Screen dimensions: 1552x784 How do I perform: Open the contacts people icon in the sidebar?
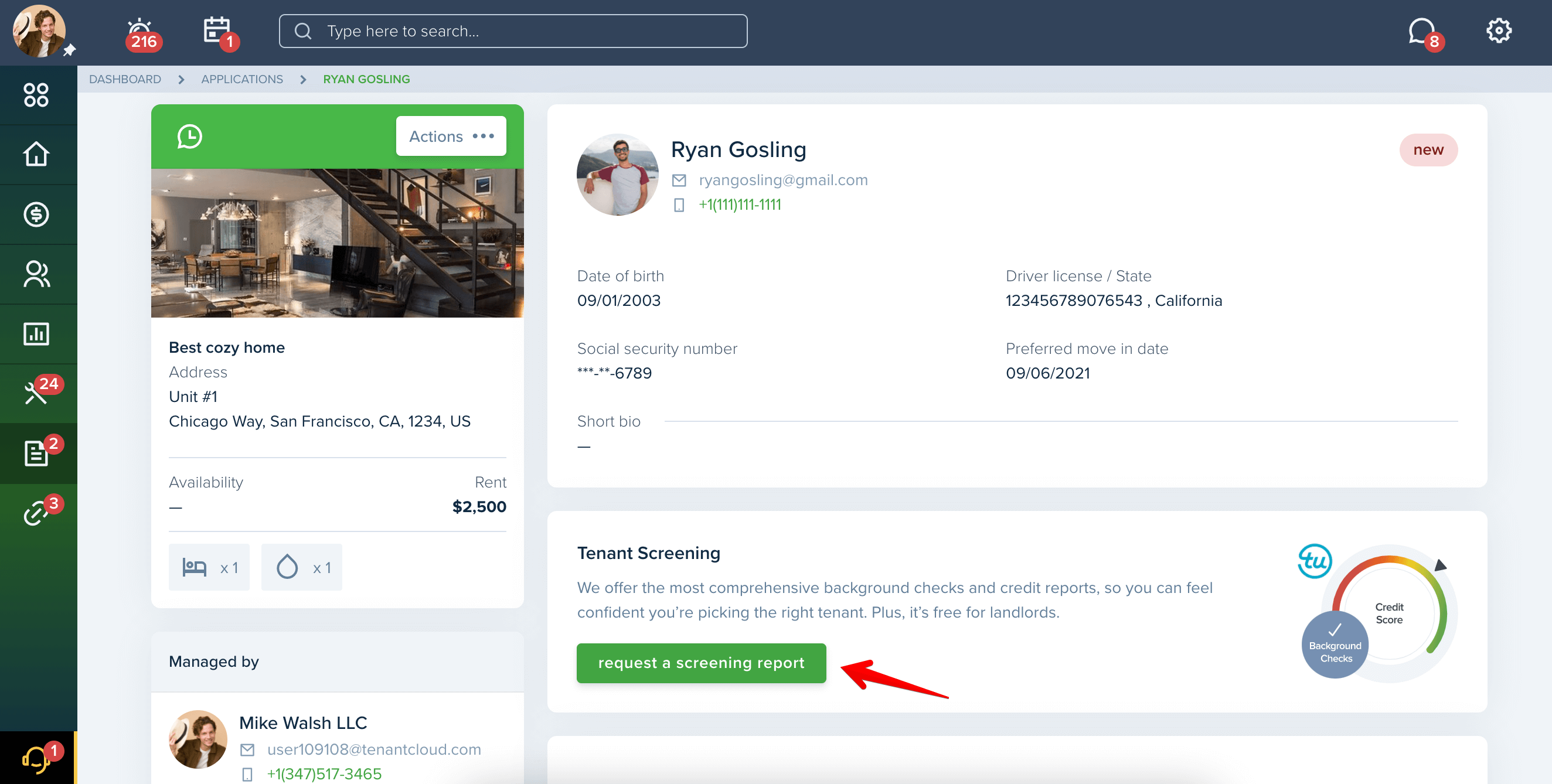pyautogui.click(x=36, y=274)
